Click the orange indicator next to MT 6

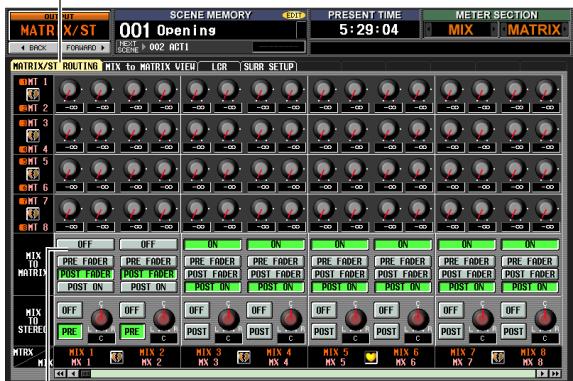click(23, 188)
